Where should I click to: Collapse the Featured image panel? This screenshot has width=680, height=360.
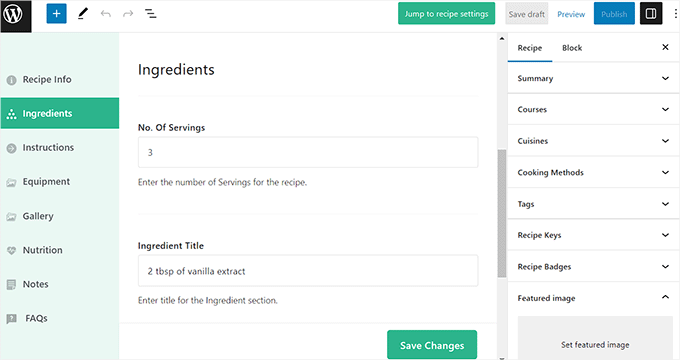(x=593, y=298)
